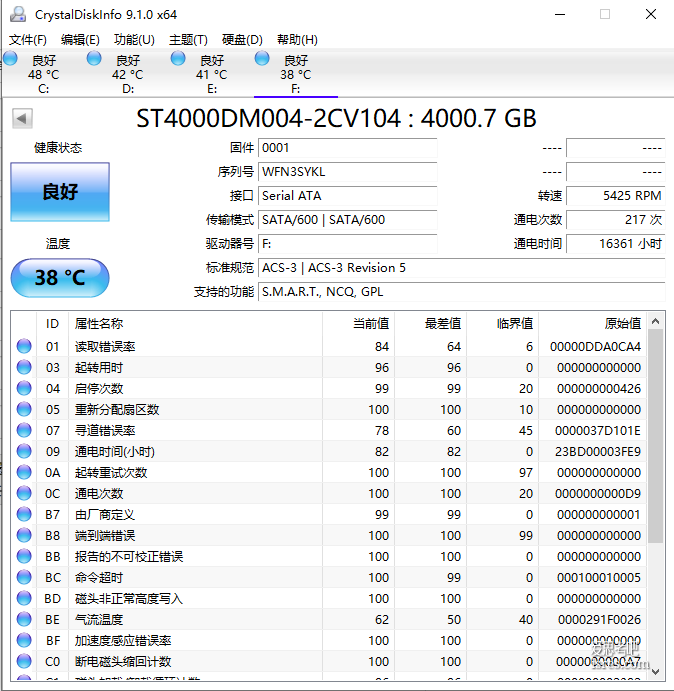Click the status icon of row B8 端到端错误

pos(24,535)
